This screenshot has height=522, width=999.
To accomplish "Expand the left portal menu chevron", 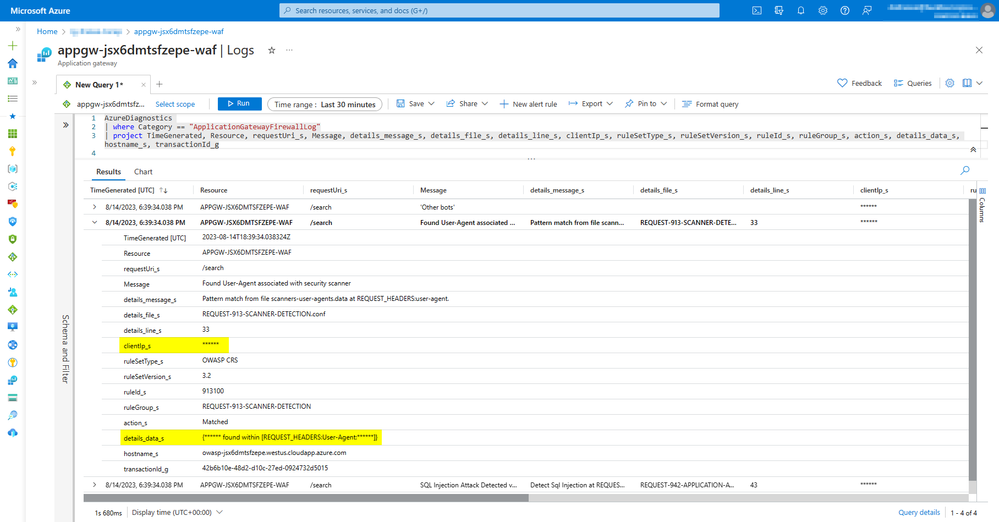I will [x=18, y=29].
